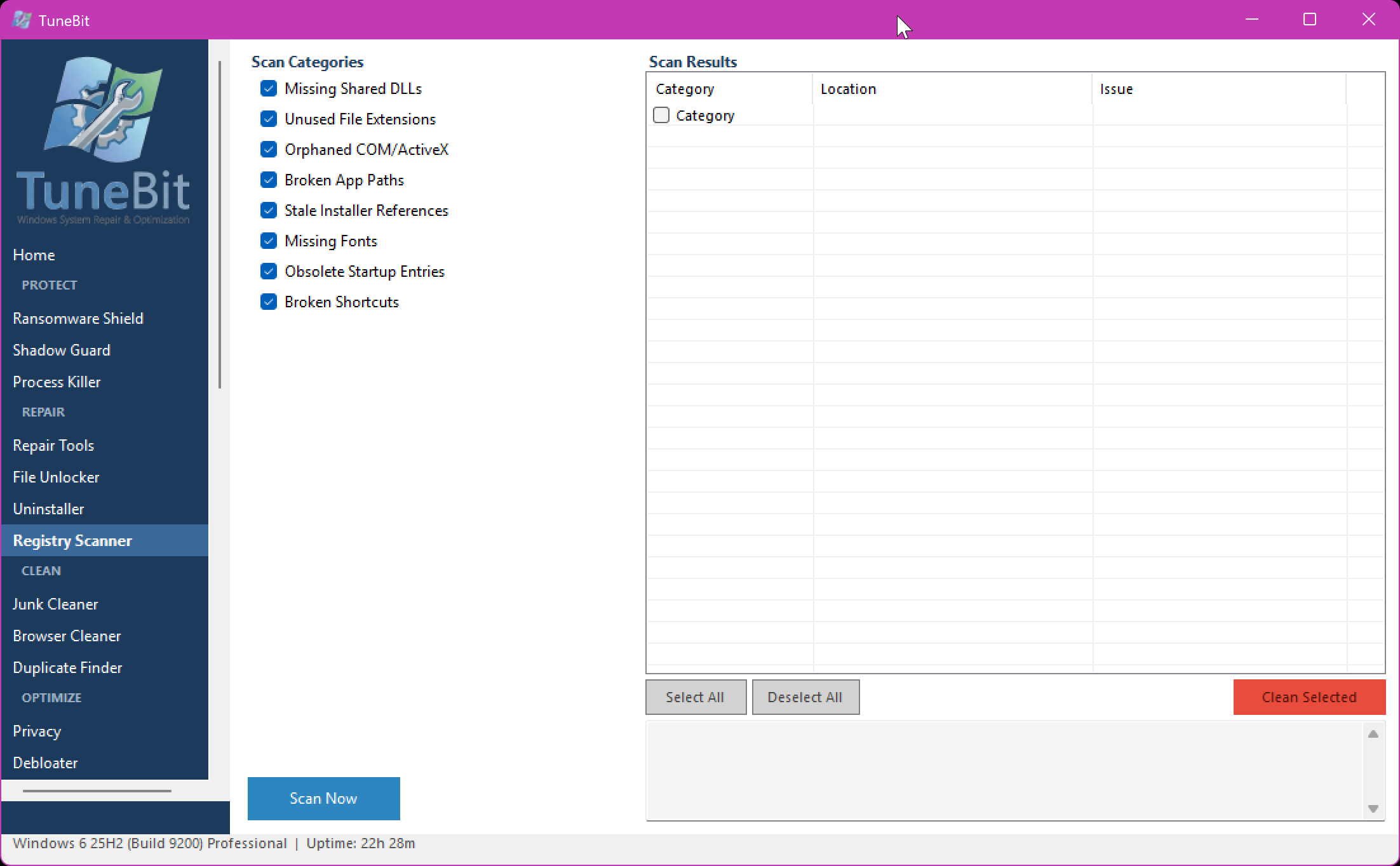The height and width of the screenshot is (866, 1400).
Task: Click the REPAIR section label
Action: point(43,412)
